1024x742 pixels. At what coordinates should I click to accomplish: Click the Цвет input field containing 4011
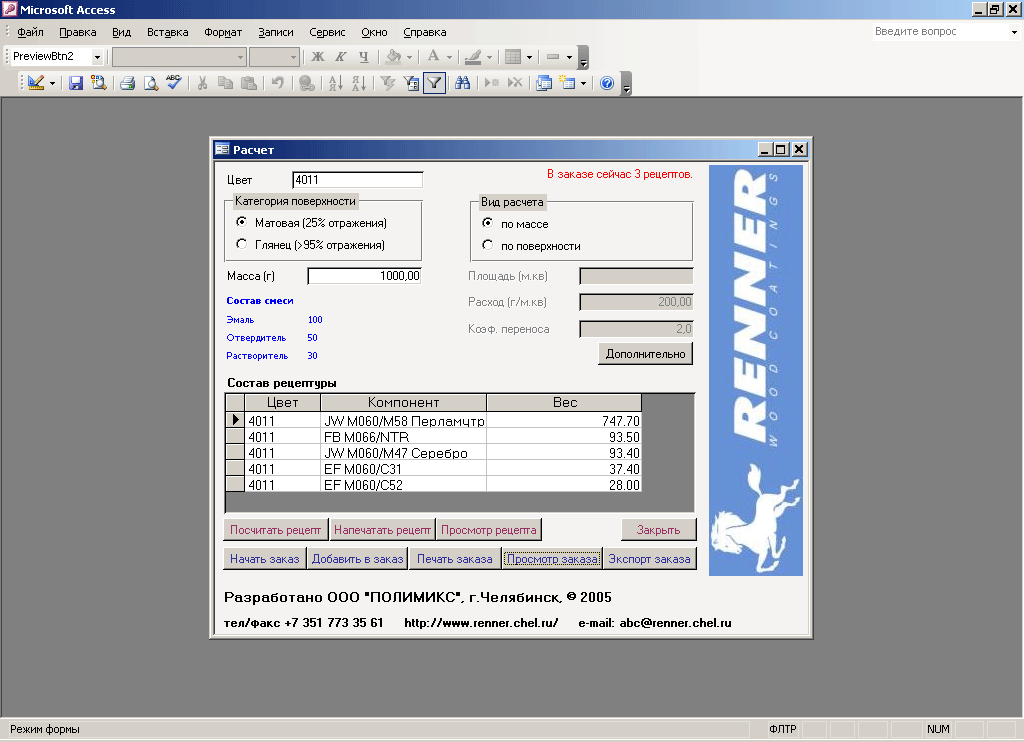357,180
